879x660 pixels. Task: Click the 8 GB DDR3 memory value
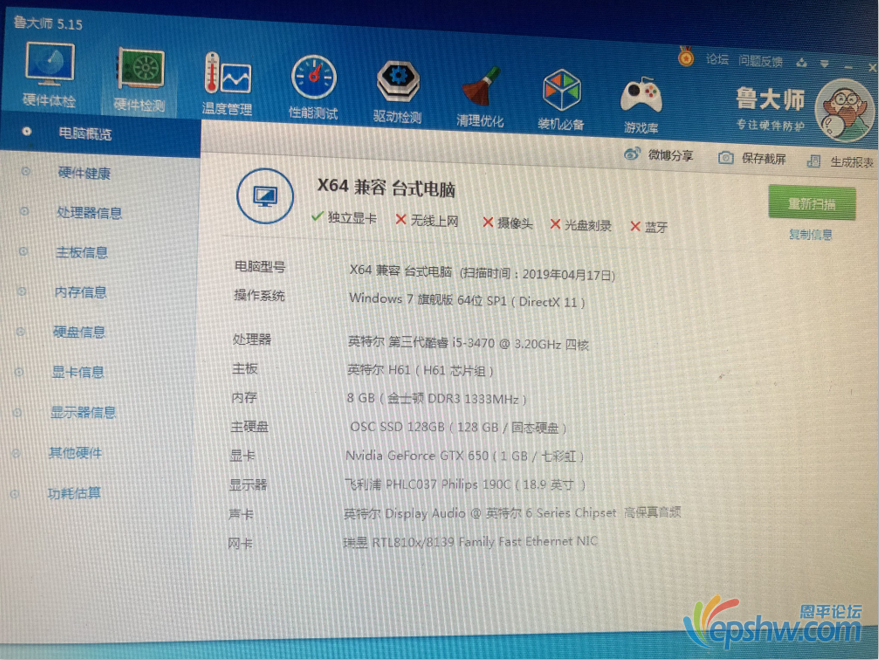click(436, 399)
